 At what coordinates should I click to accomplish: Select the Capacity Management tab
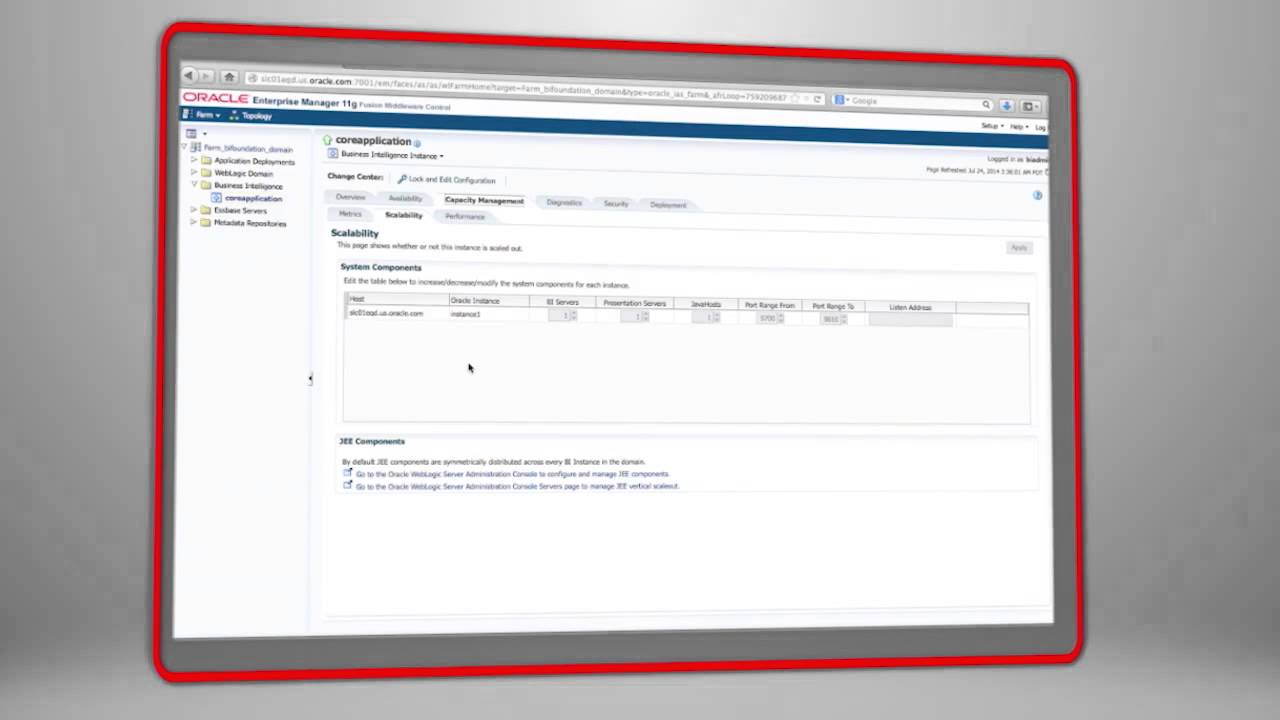click(x=484, y=200)
